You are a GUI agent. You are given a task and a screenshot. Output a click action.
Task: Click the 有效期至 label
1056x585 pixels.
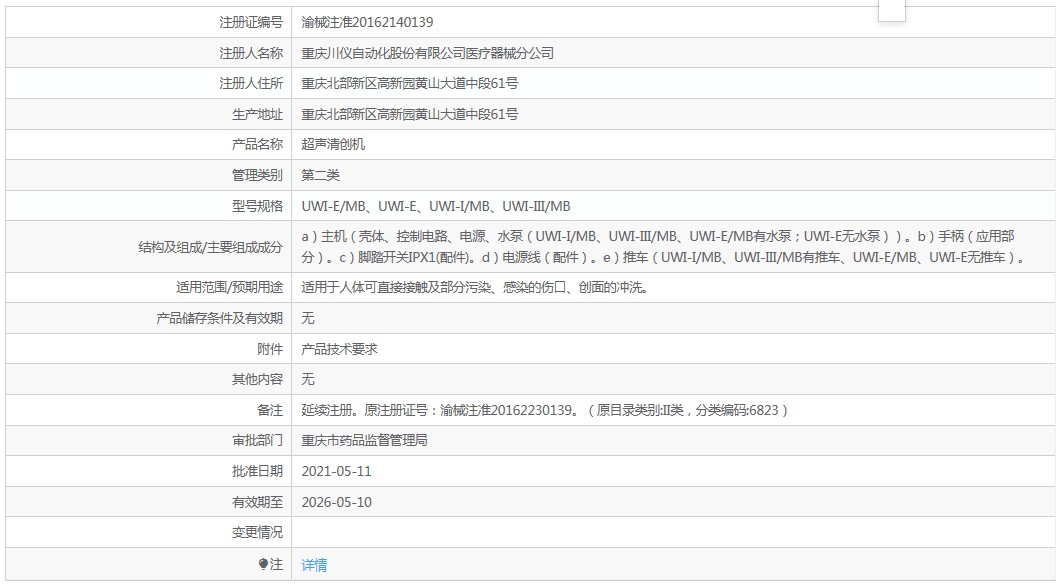257,502
